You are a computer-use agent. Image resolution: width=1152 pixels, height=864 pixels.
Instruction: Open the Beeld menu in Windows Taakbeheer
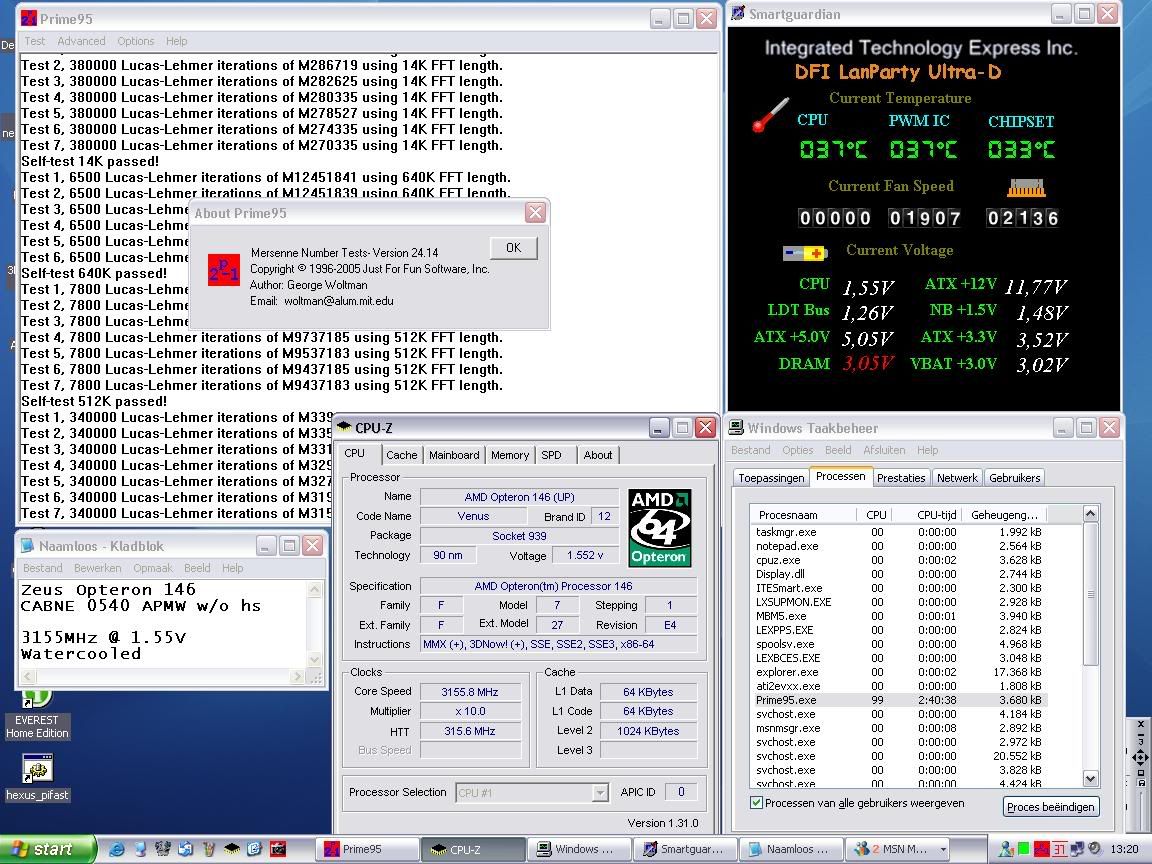pyautogui.click(x=838, y=450)
